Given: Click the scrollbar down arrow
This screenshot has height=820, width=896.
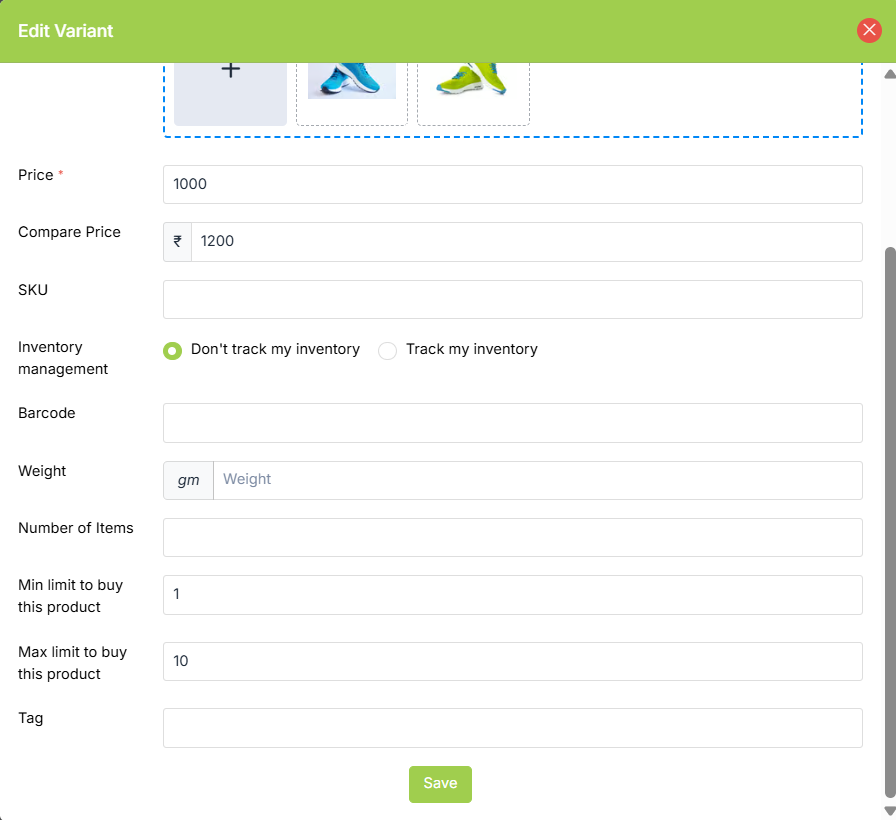Looking at the screenshot, I should pyautogui.click(x=889, y=810).
